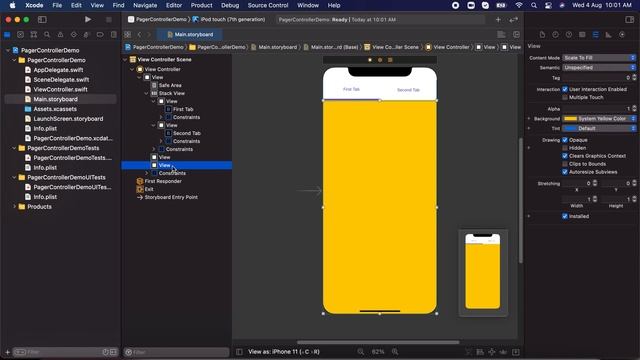Open the Issue navigator warning icon
The width and height of the screenshot is (640, 360).
pyautogui.click(x=60, y=35)
